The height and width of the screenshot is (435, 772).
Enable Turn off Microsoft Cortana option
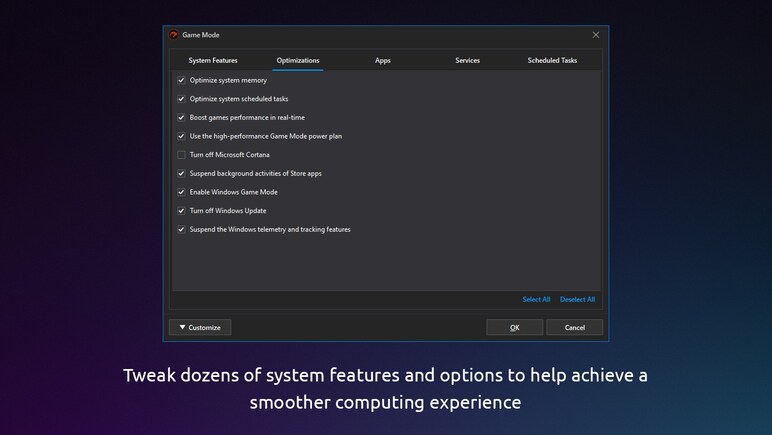pos(181,155)
